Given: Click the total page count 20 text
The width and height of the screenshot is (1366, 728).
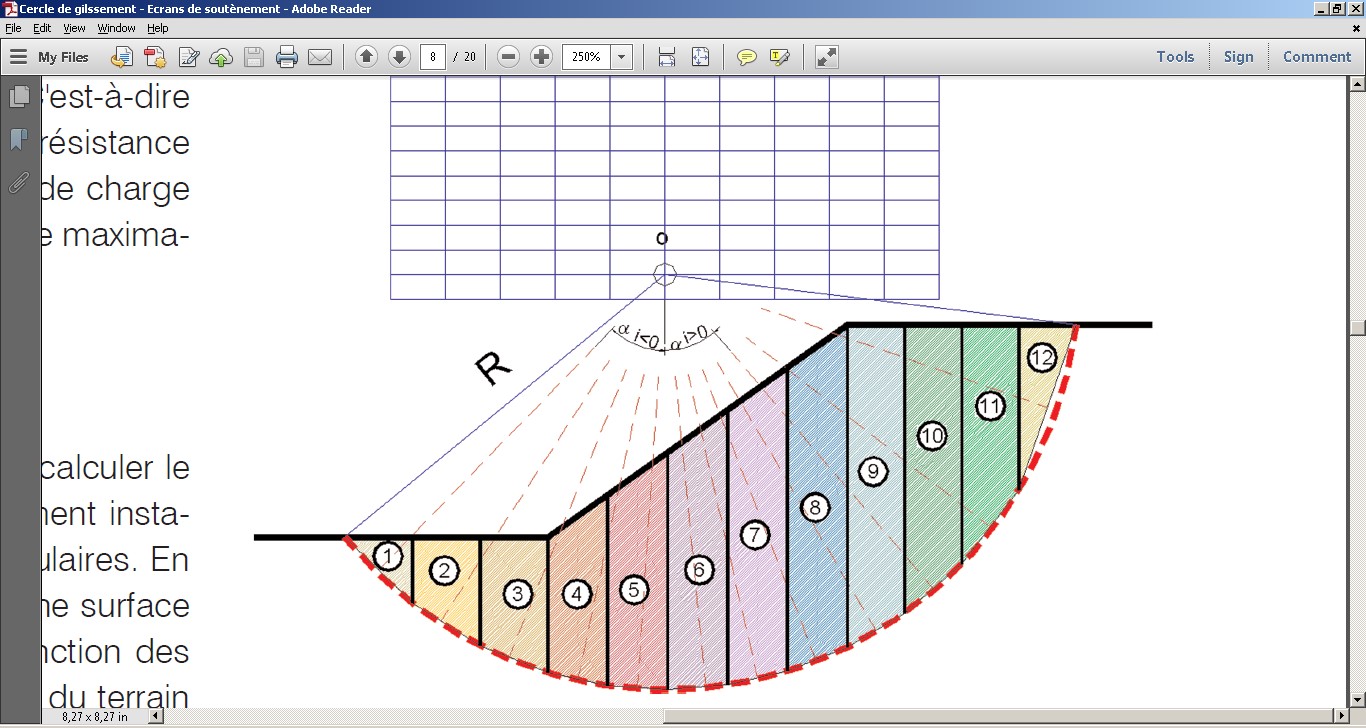Looking at the screenshot, I should point(470,57).
